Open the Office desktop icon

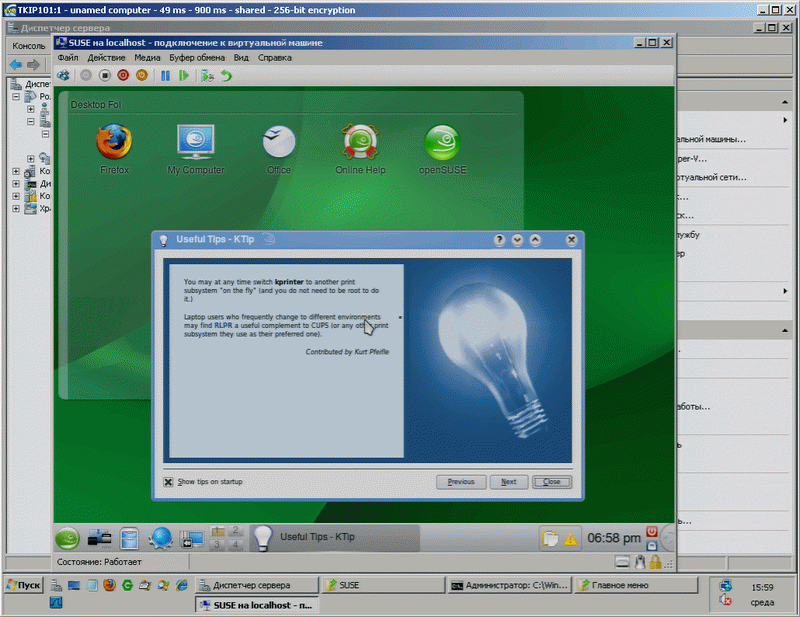coord(279,149)
